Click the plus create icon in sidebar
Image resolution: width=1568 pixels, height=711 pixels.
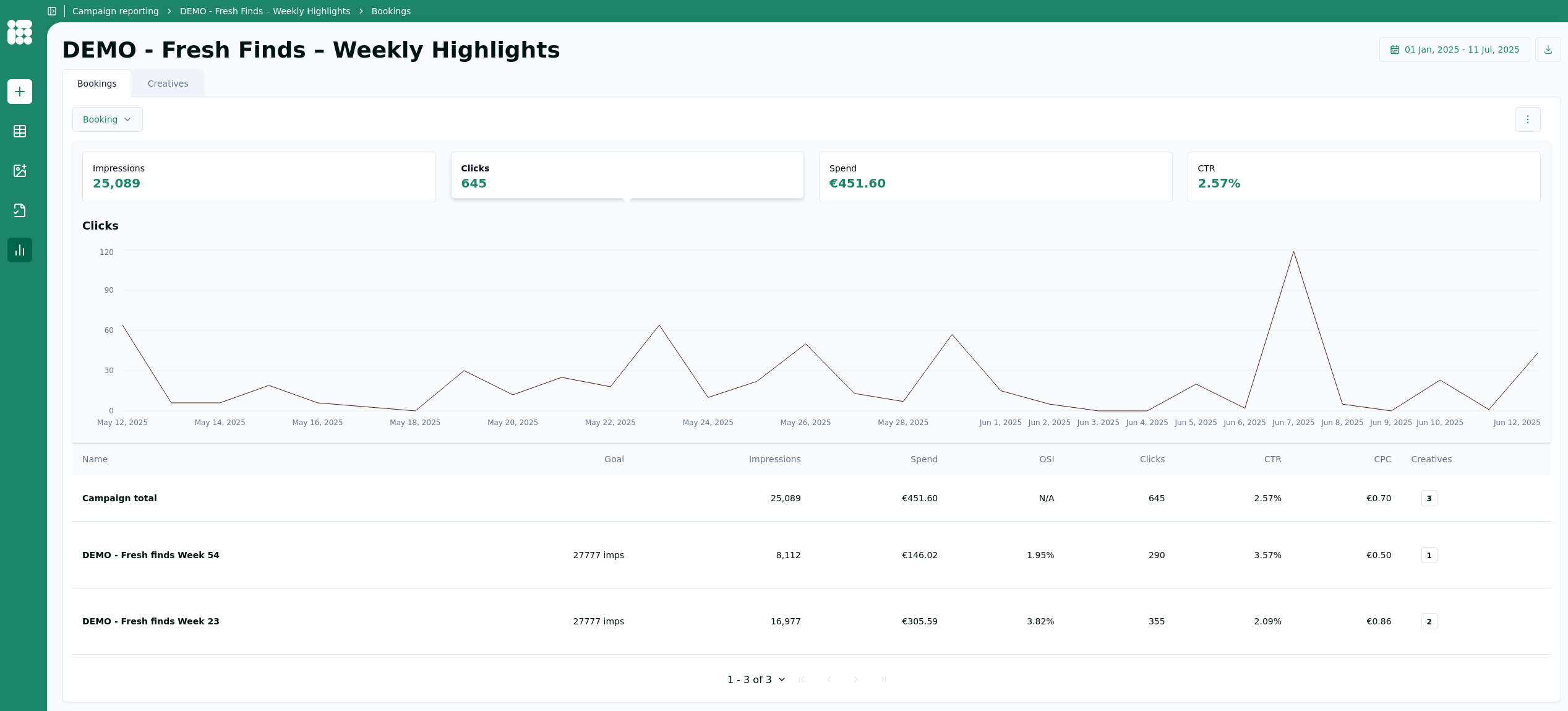tap(20, 92)
